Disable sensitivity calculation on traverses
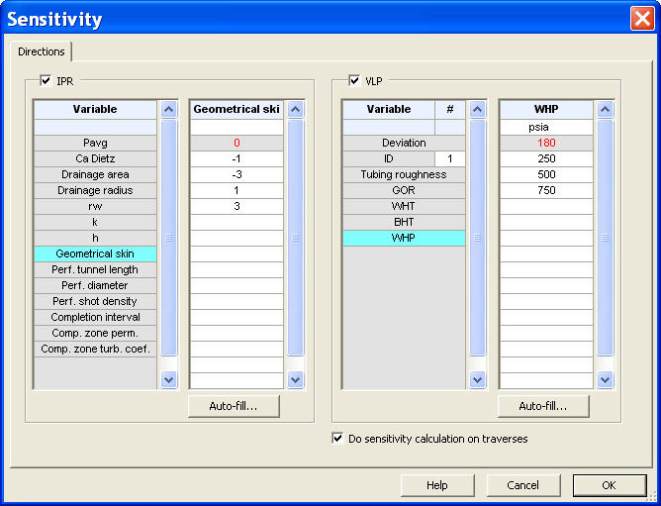This screenshot has width=661, height=506. click(337, 438)
